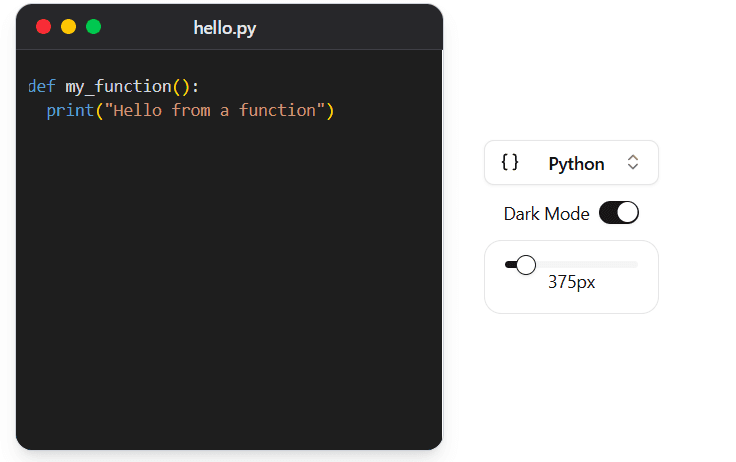
Task: Click the closing parenthesis ending the print line
Action: (329, 110)
